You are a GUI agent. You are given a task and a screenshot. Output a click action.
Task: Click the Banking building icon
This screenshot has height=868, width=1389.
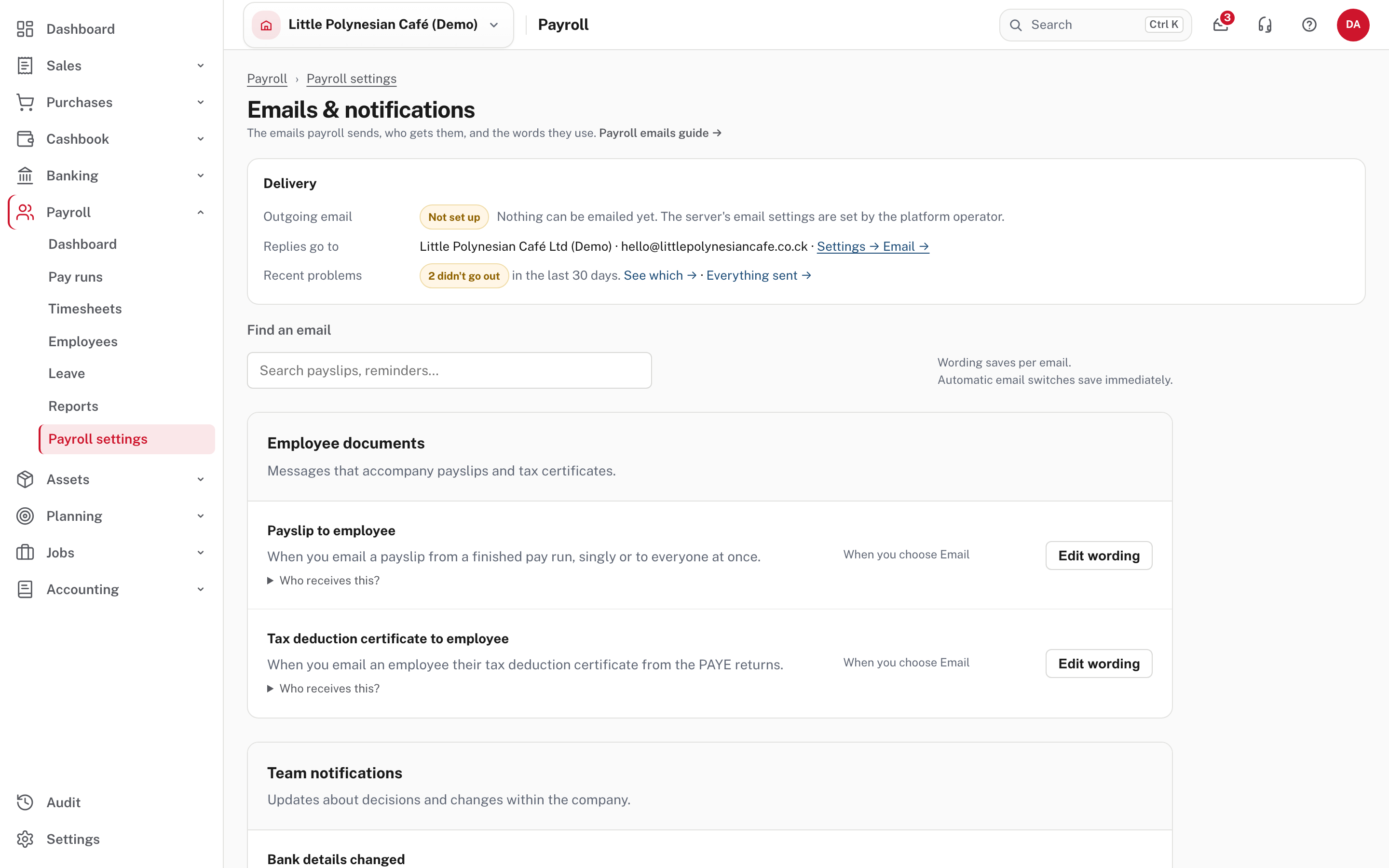pyautogui.click(x=25, y=176)
